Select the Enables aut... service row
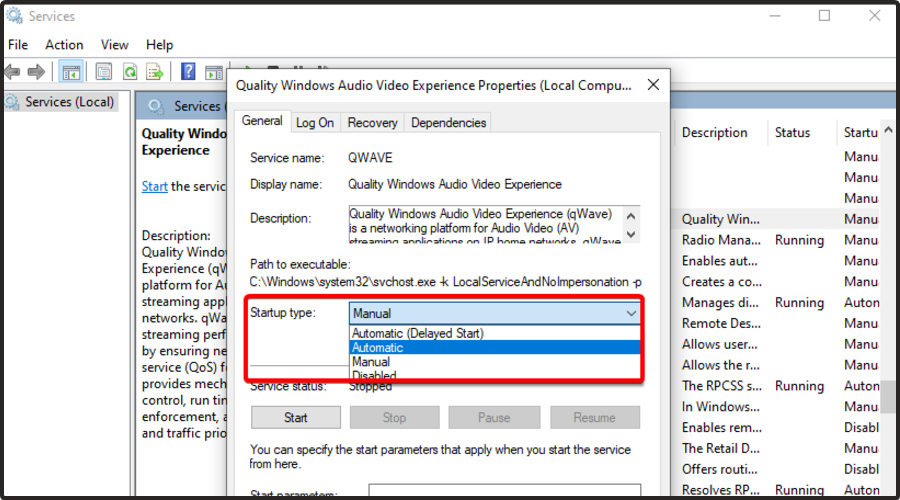 pyautogui.click(x=777, y=261)
